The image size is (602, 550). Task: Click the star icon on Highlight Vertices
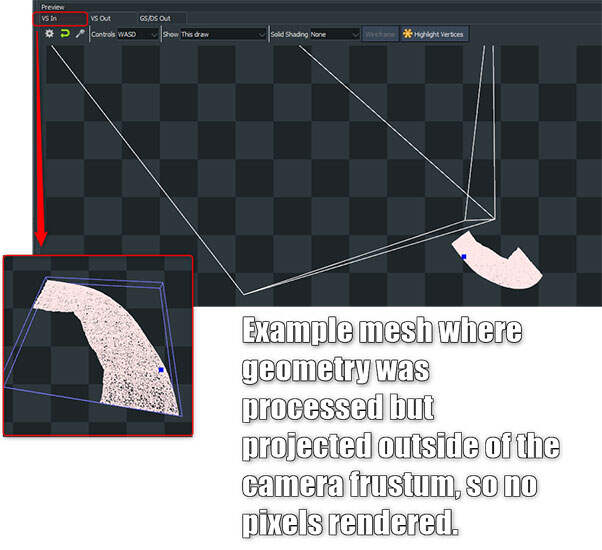point(407,34)
